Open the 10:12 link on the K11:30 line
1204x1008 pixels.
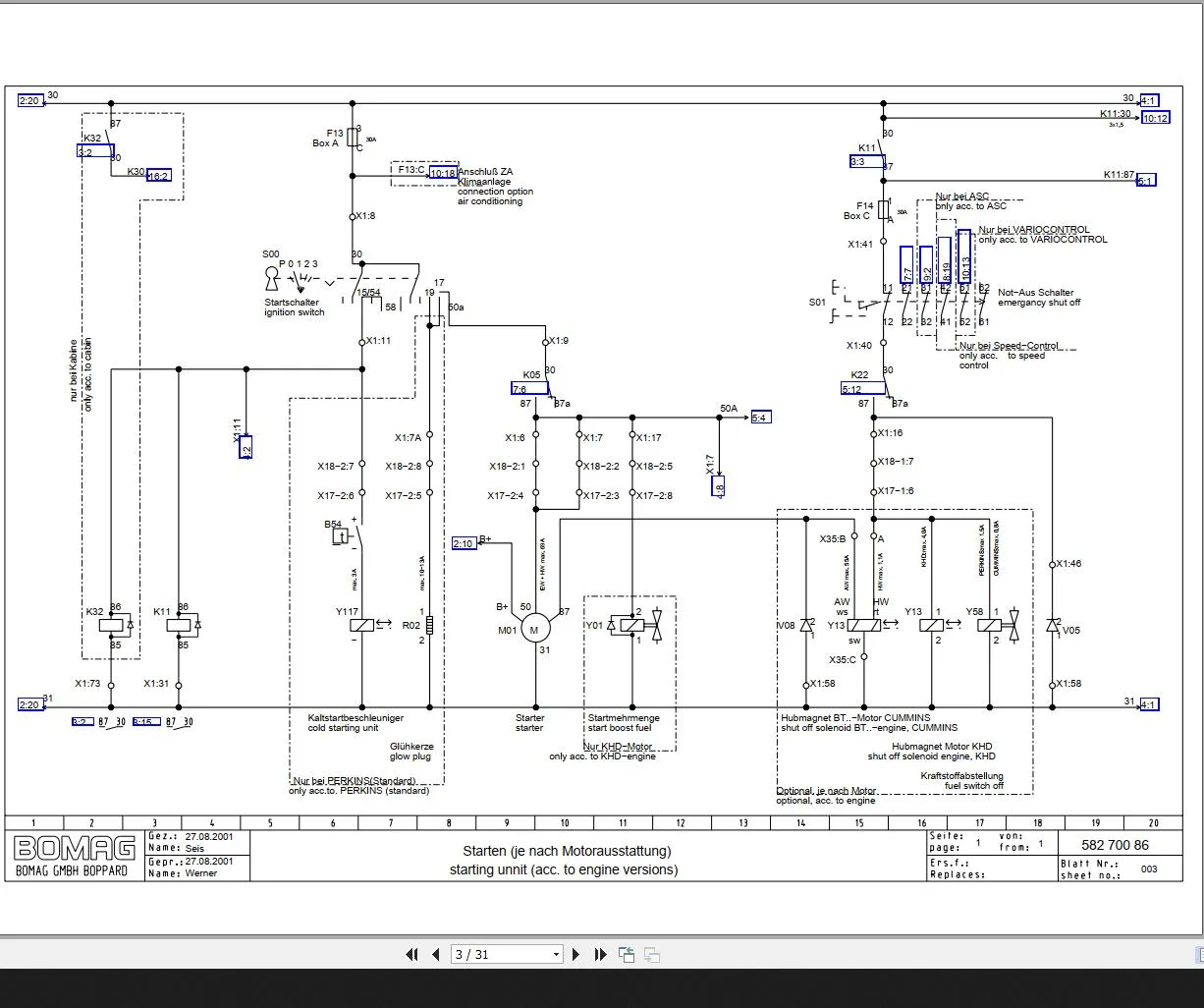pyautogui.click(x=1155, y=118)
